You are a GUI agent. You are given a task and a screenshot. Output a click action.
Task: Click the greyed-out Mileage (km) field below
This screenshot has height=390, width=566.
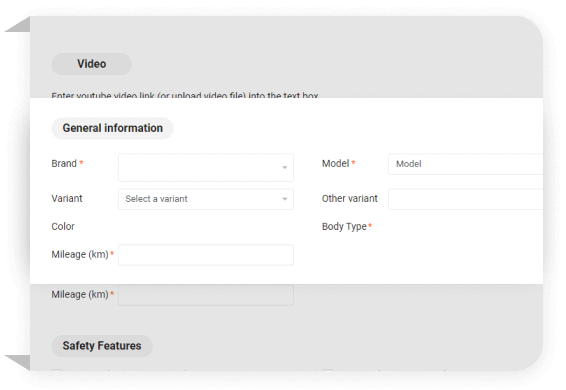tap(206, 295)
